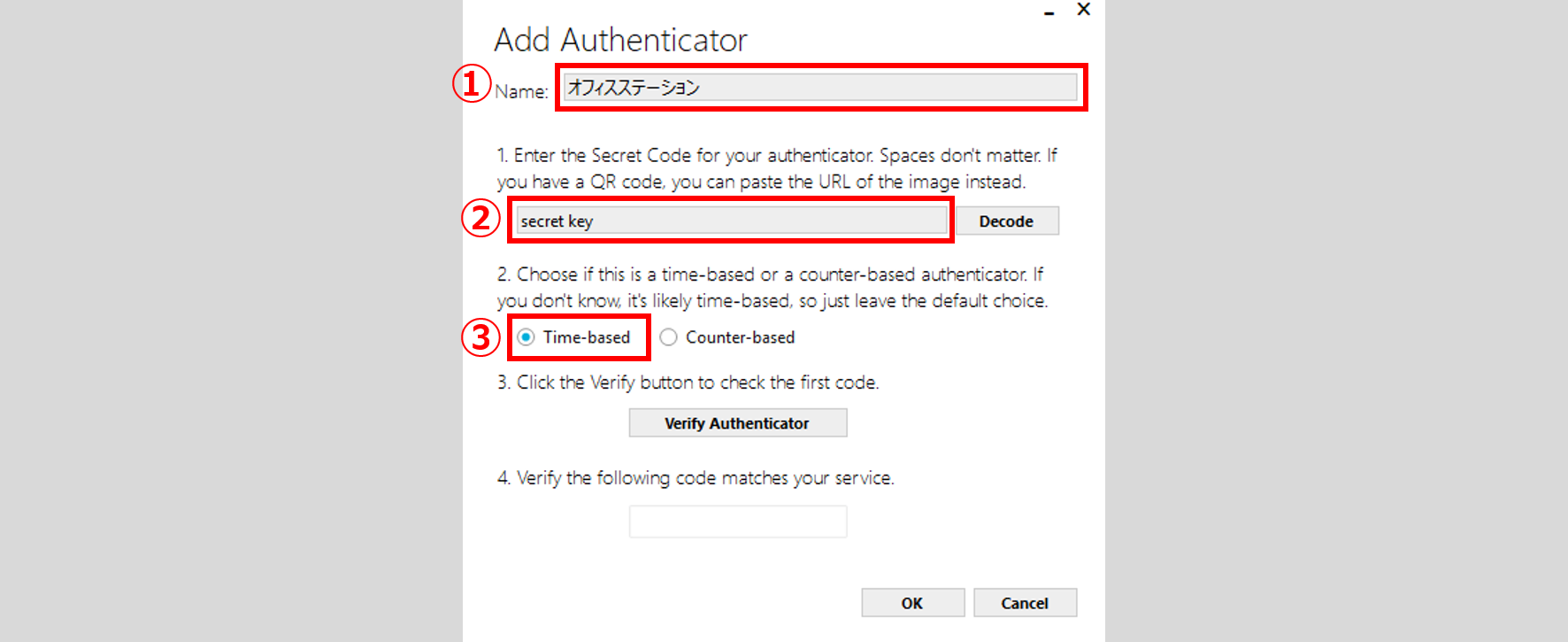The width and height of the screenshot is (1568, 642).
Task: Choose the Counter-based radio option
Action: [x=669, y=337]
